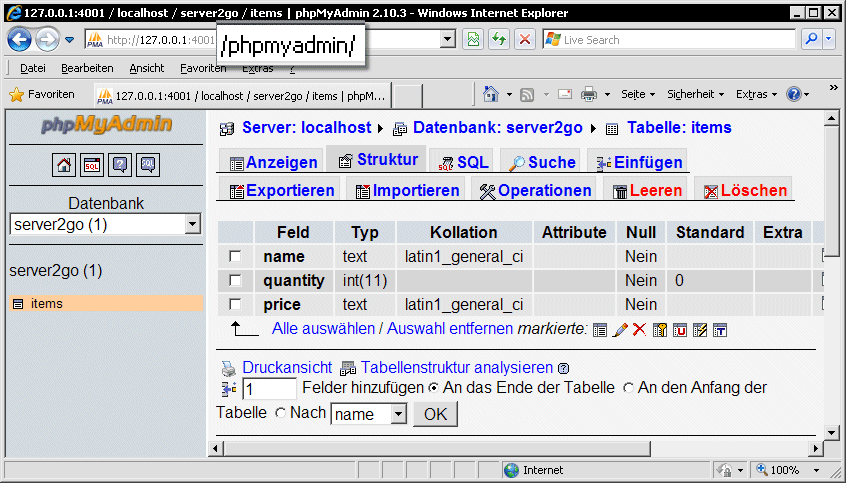Viewport: 846px width, 483px height.
Task: Open the search provider dropdown arrow
Action: click(830, 39)
